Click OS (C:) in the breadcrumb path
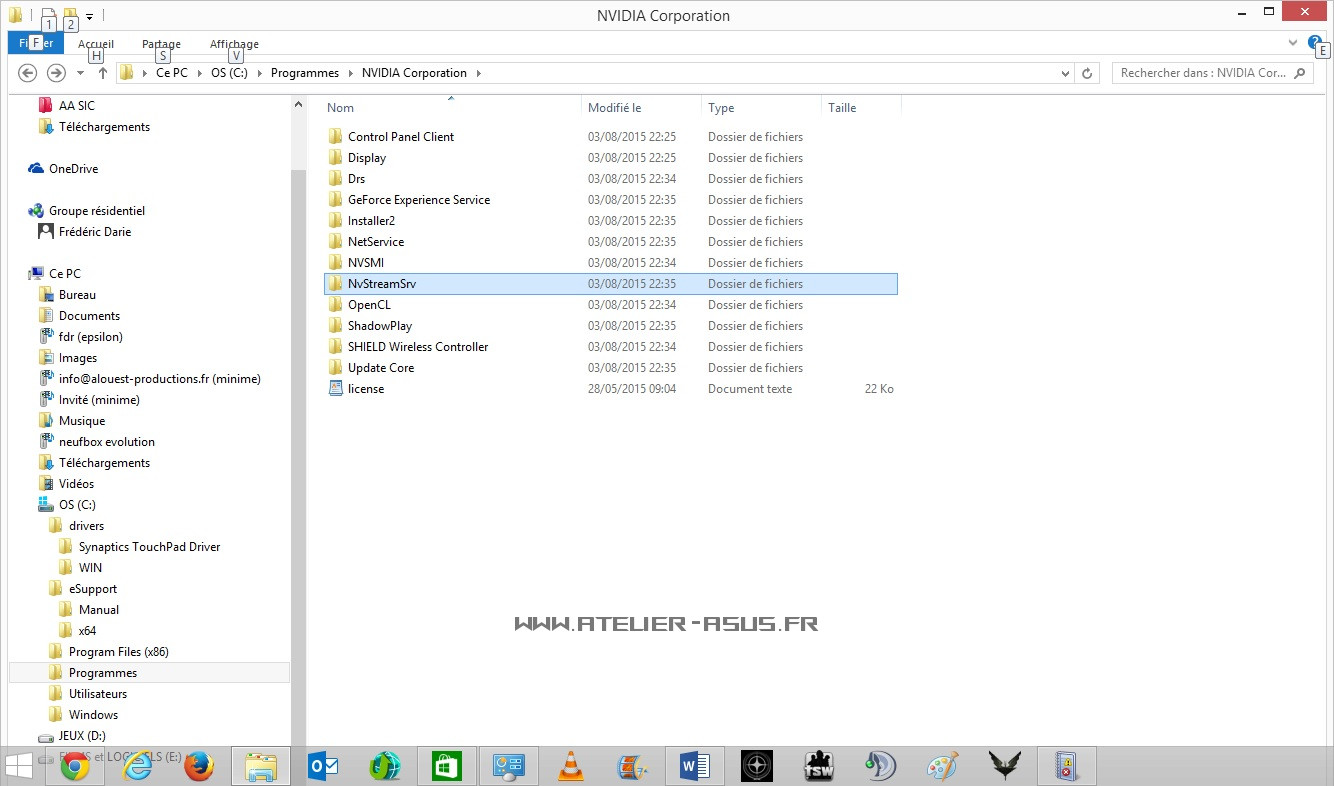The height and width of the screenshot is (786, 1334). point(229,73)
